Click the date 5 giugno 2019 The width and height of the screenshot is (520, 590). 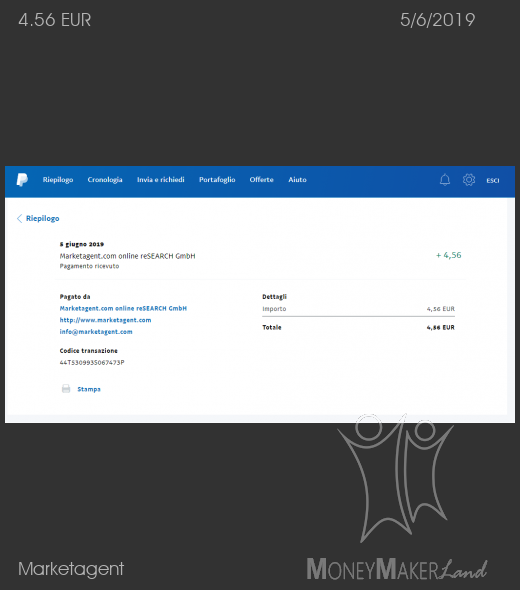[82, 244]
